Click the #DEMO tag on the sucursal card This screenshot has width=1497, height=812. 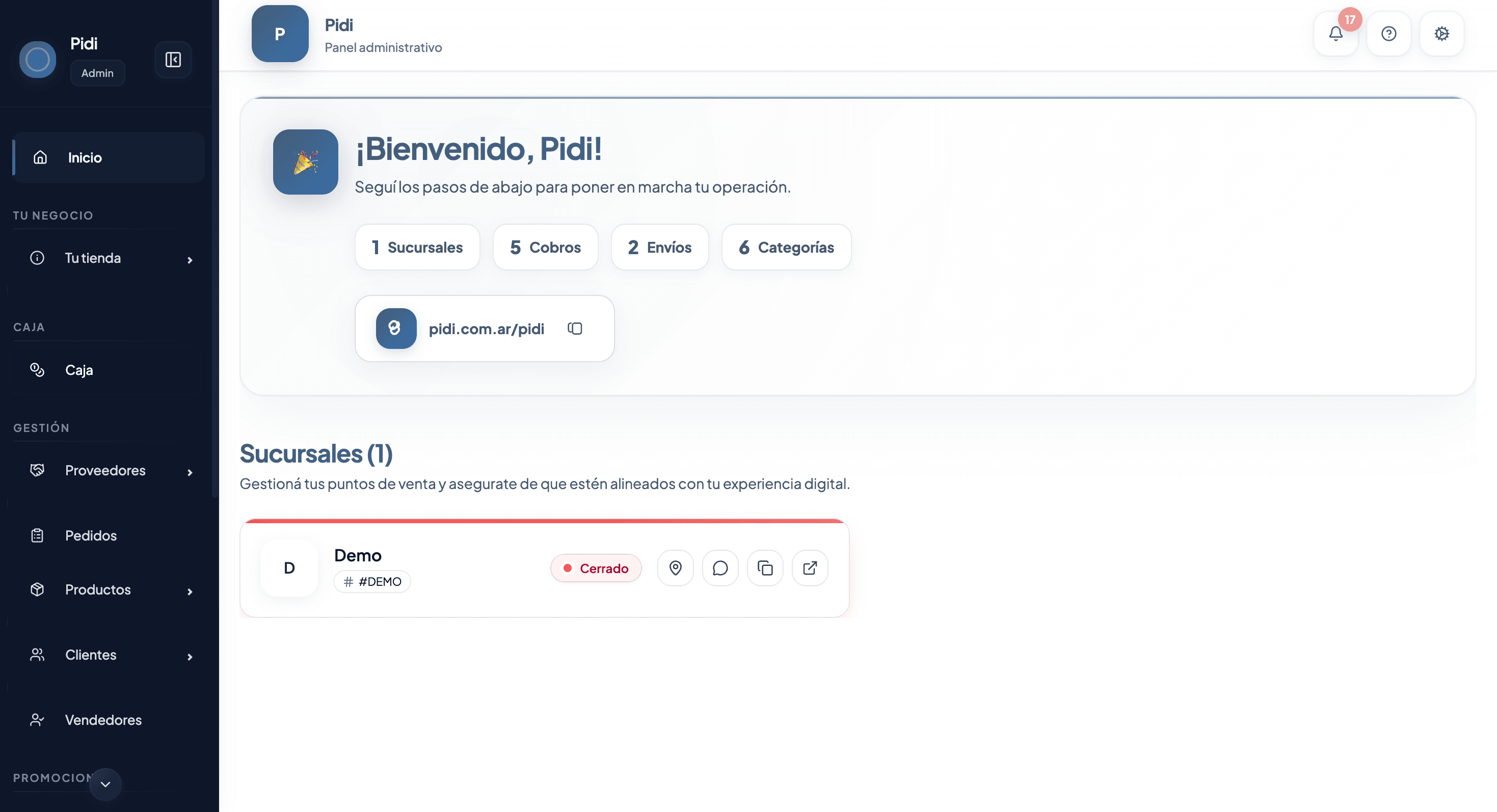click(372, 581)
